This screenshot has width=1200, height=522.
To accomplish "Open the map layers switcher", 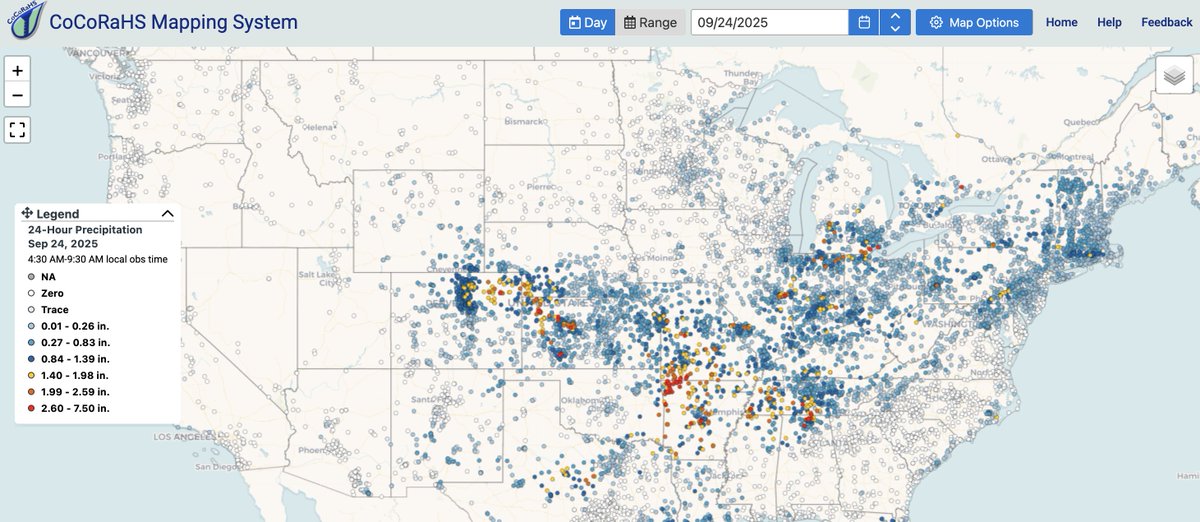I will pos(1174,75).
